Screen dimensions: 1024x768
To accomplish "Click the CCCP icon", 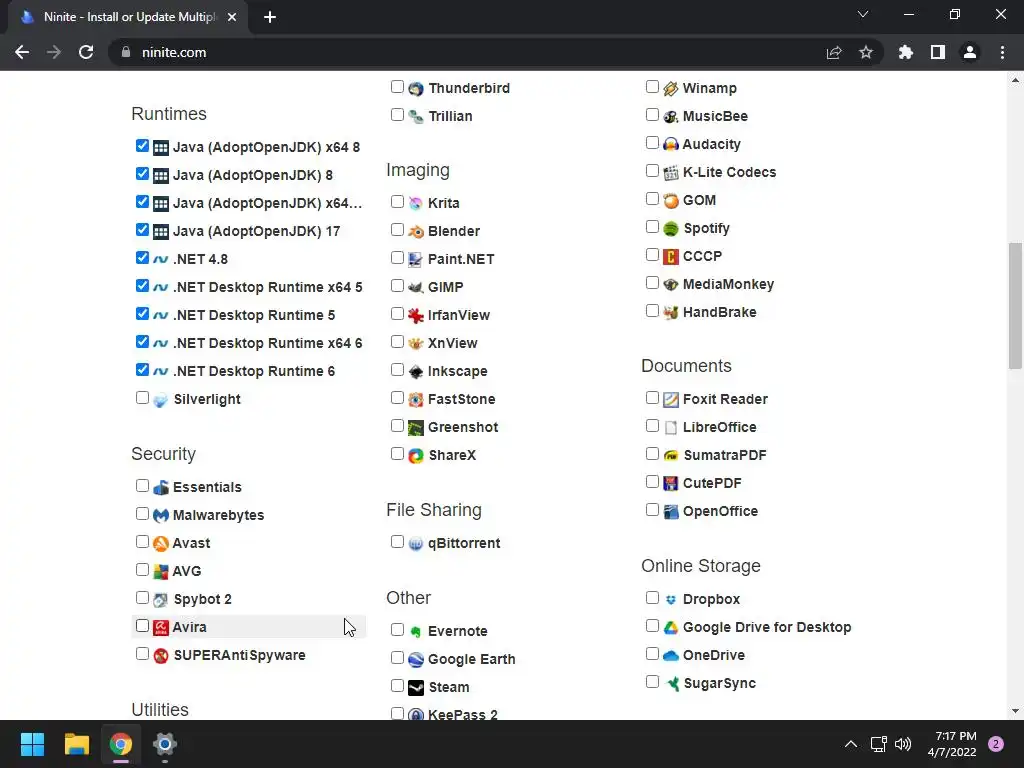I will click(x=671, y=257).
